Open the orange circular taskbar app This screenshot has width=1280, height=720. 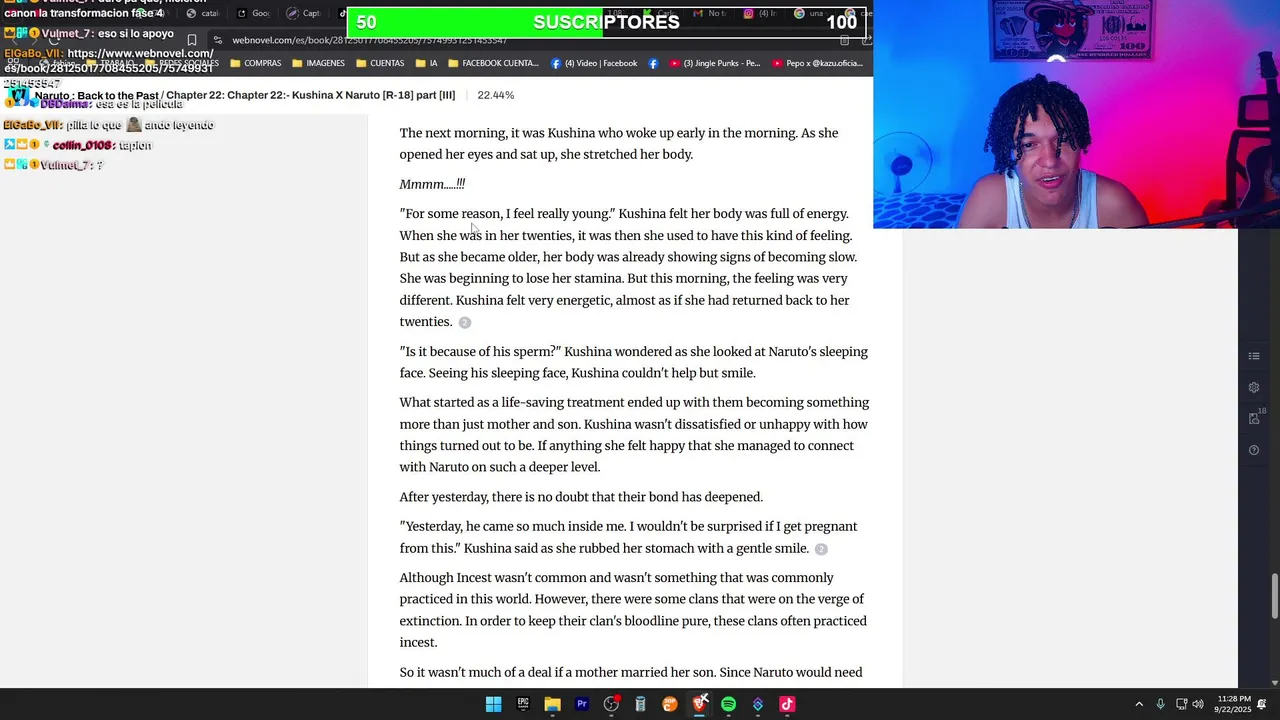click(670, 704)
